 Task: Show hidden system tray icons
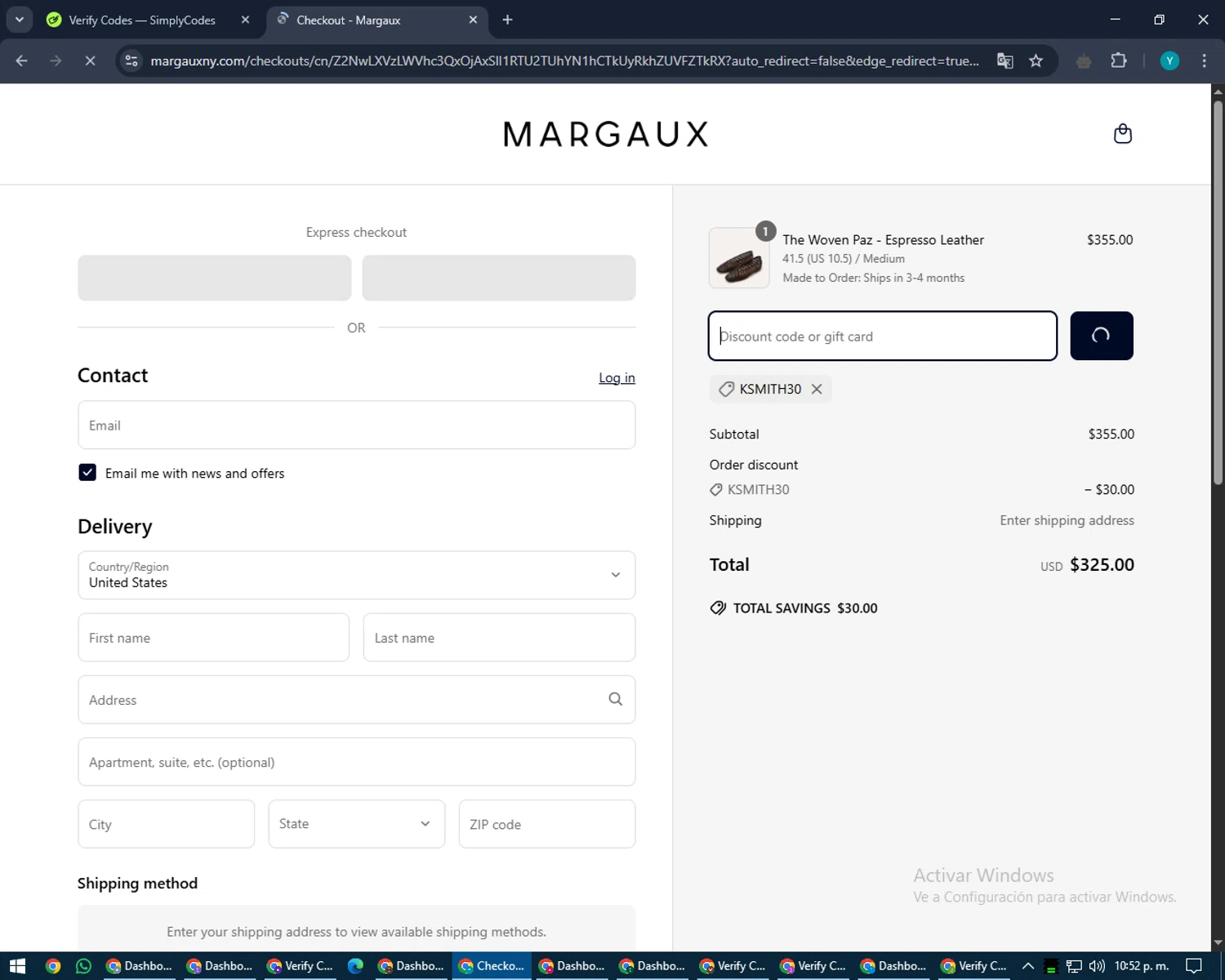(1028, 966)
